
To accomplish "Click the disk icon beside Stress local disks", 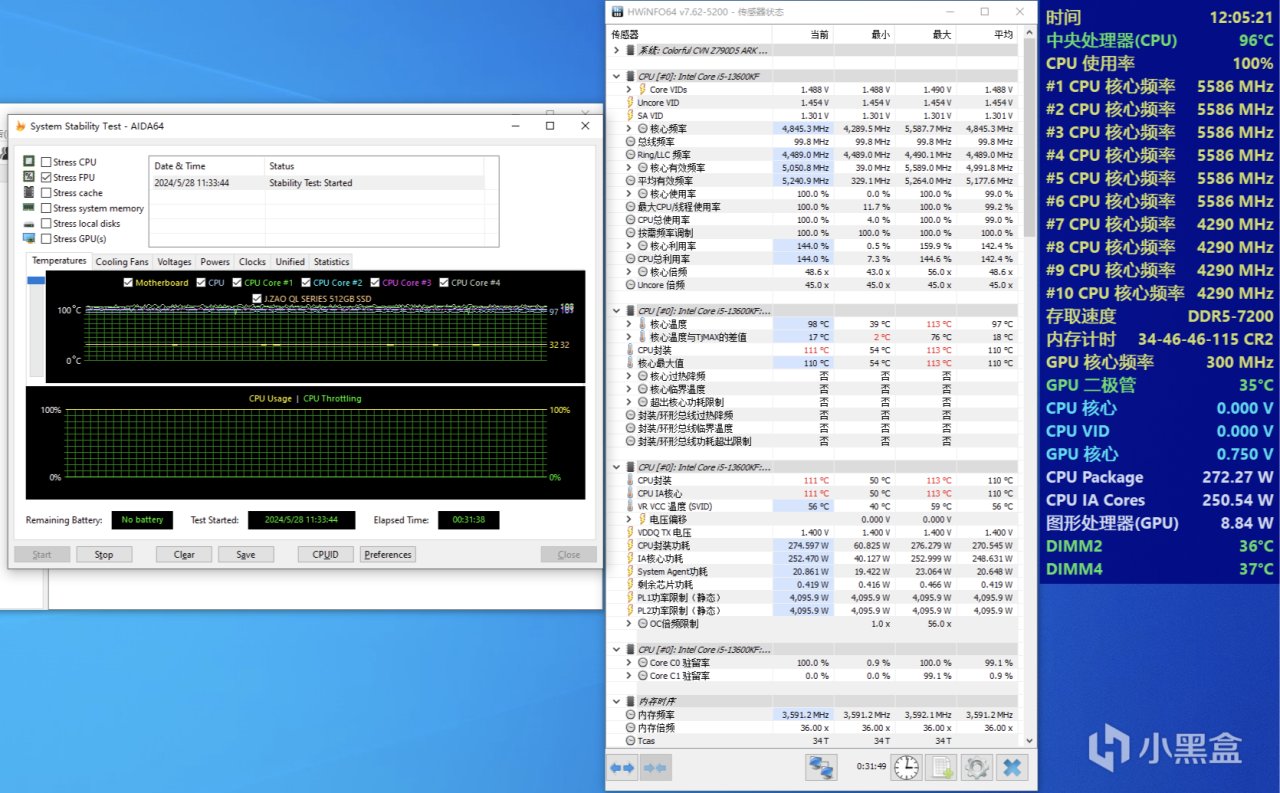I will 30,223.
